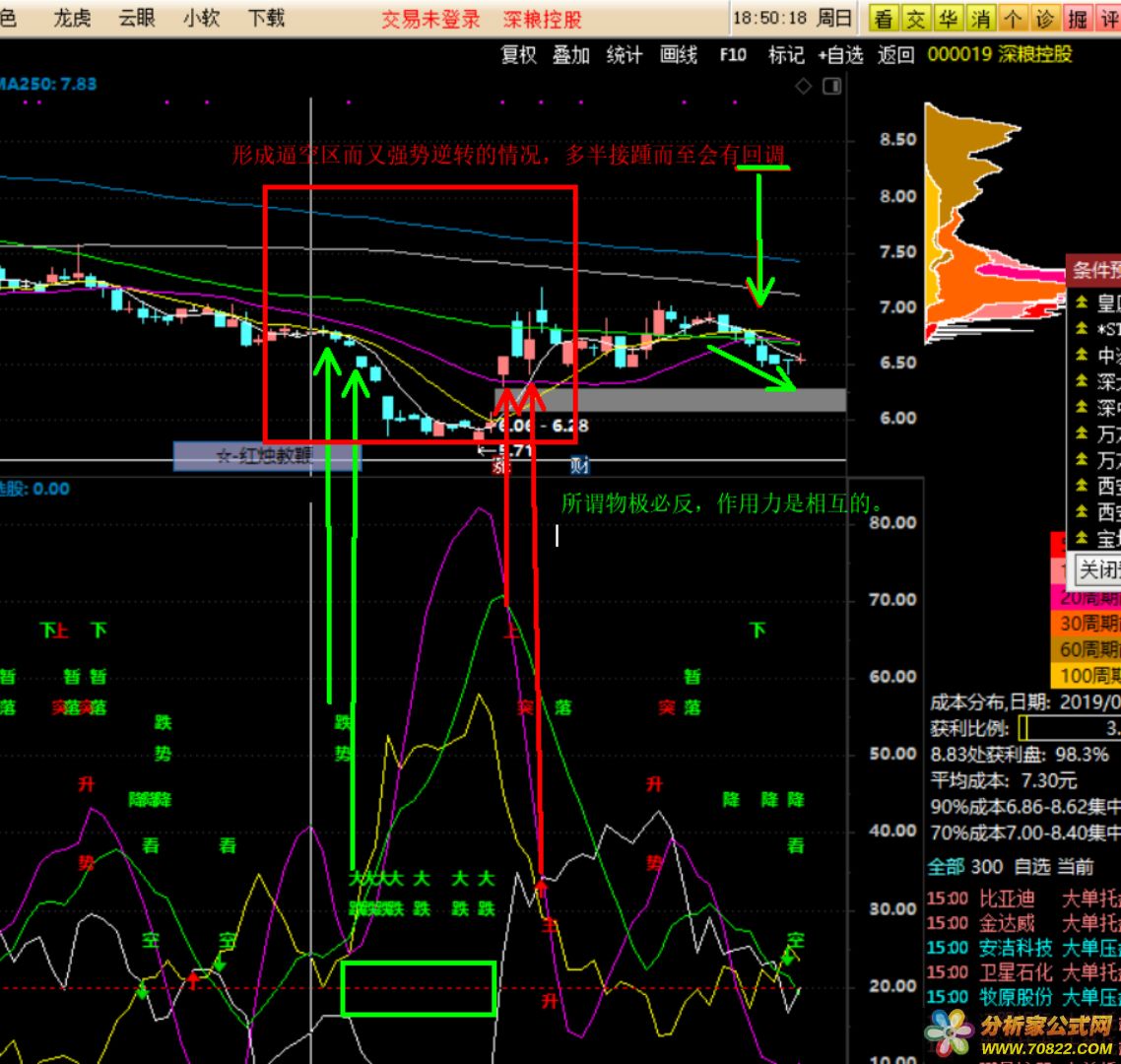The height and width of the screenshot is (1064, 1121).
Task: Open the 云眼 menu
Action: click(x=137, y=18)
